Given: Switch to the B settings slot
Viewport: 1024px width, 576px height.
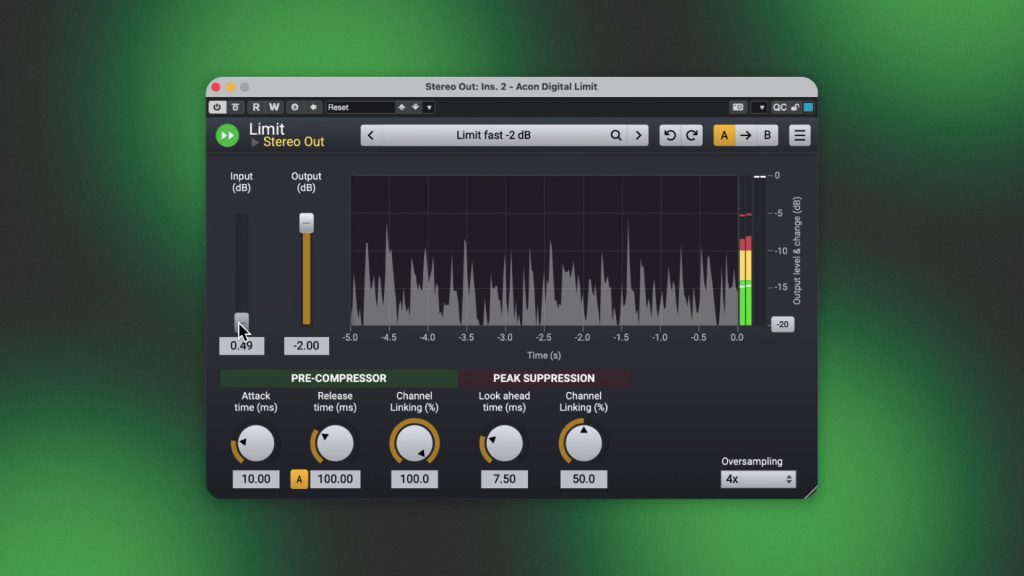Looking at the screenshot, I should click(x=767, y=135).
